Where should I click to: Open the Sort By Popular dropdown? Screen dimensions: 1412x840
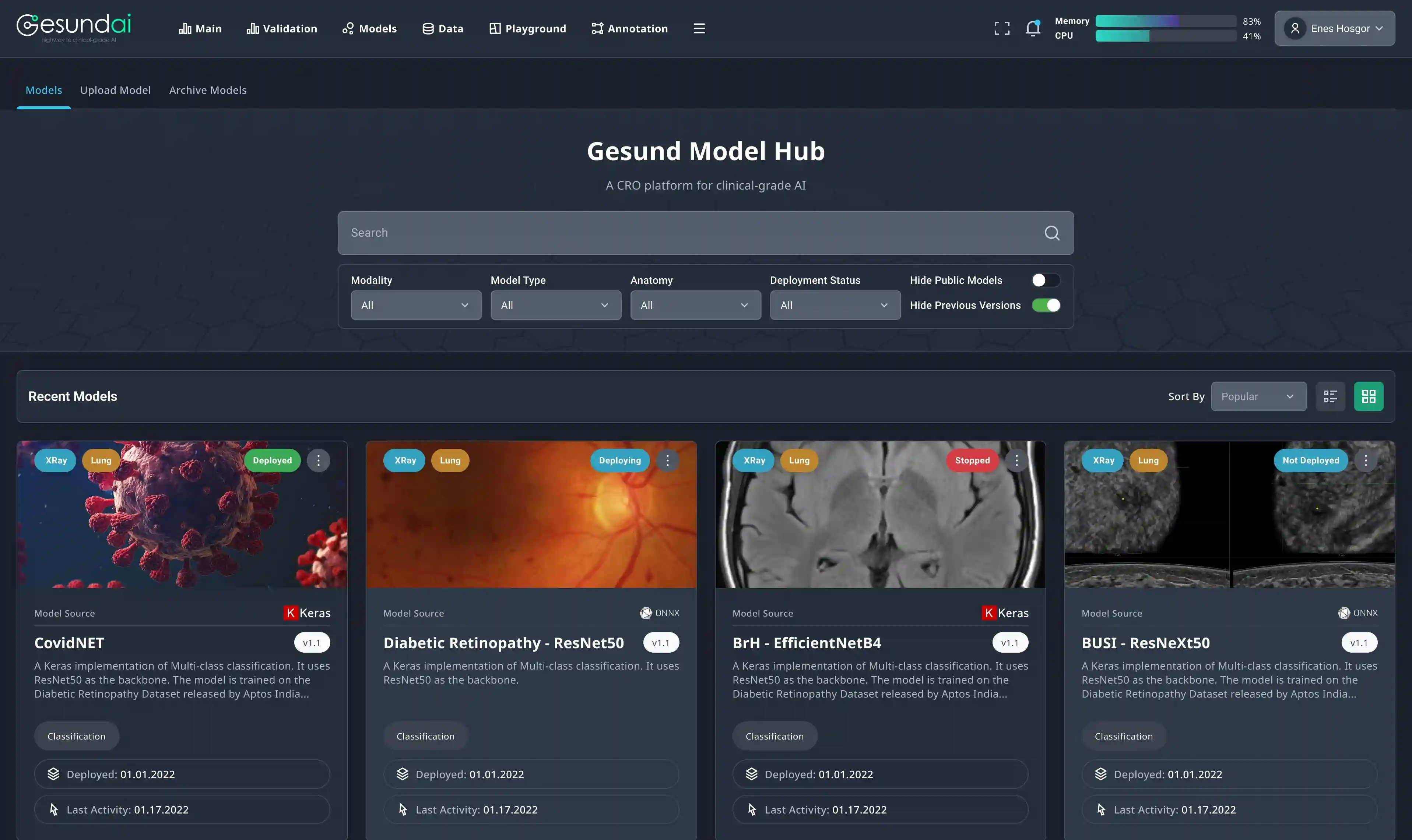[1258, 396]
